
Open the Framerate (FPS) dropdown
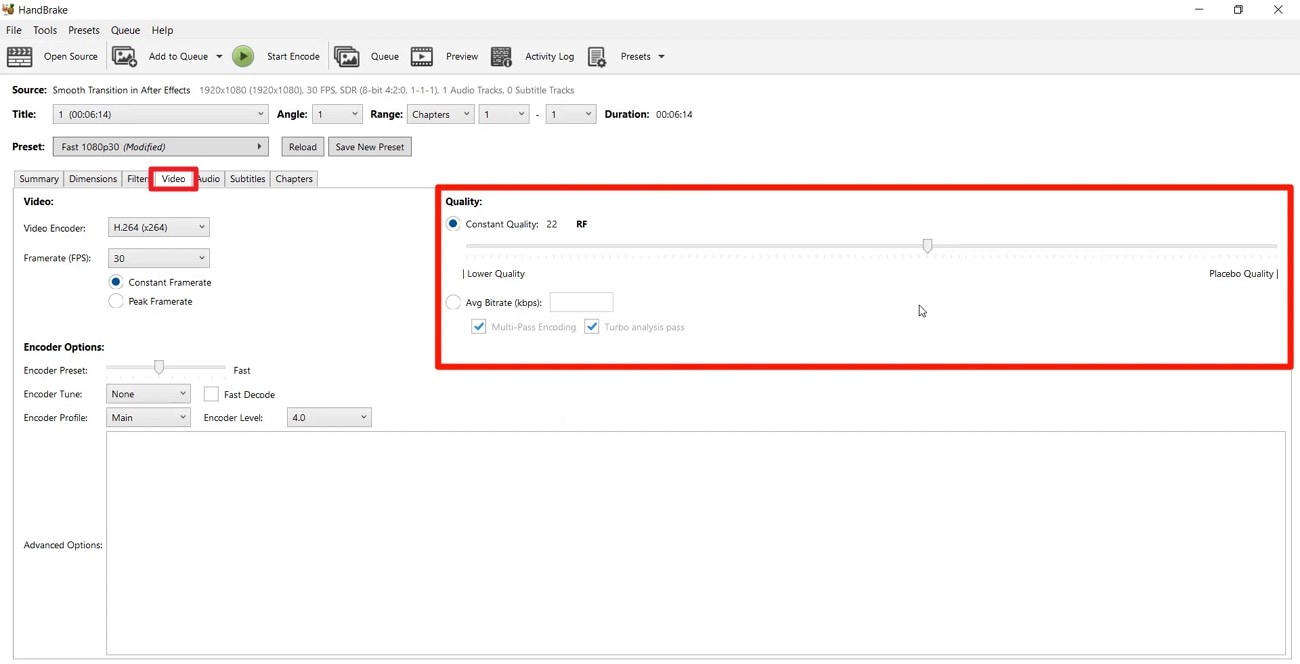[158, 258]
